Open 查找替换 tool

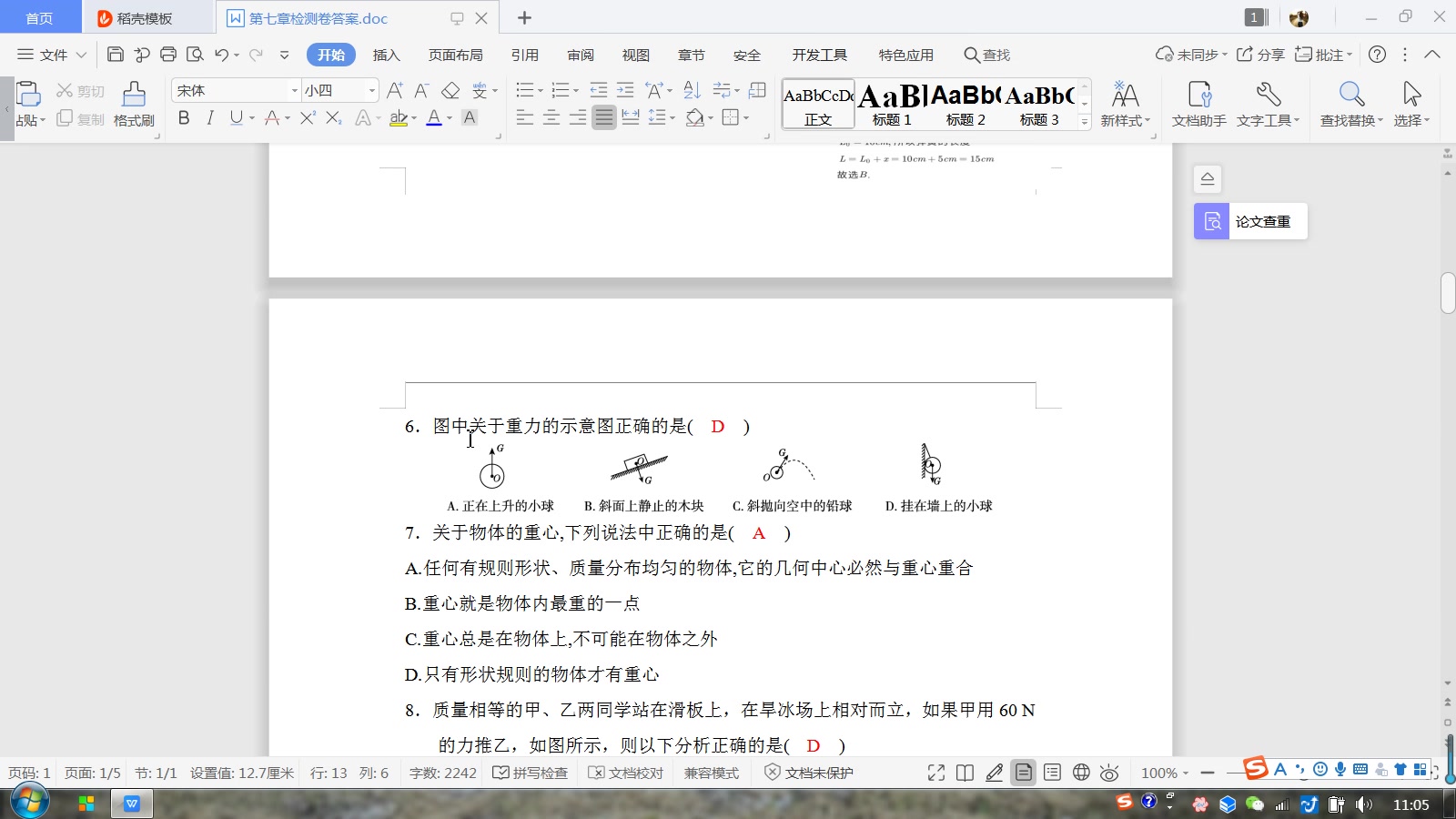point(1351,105)
